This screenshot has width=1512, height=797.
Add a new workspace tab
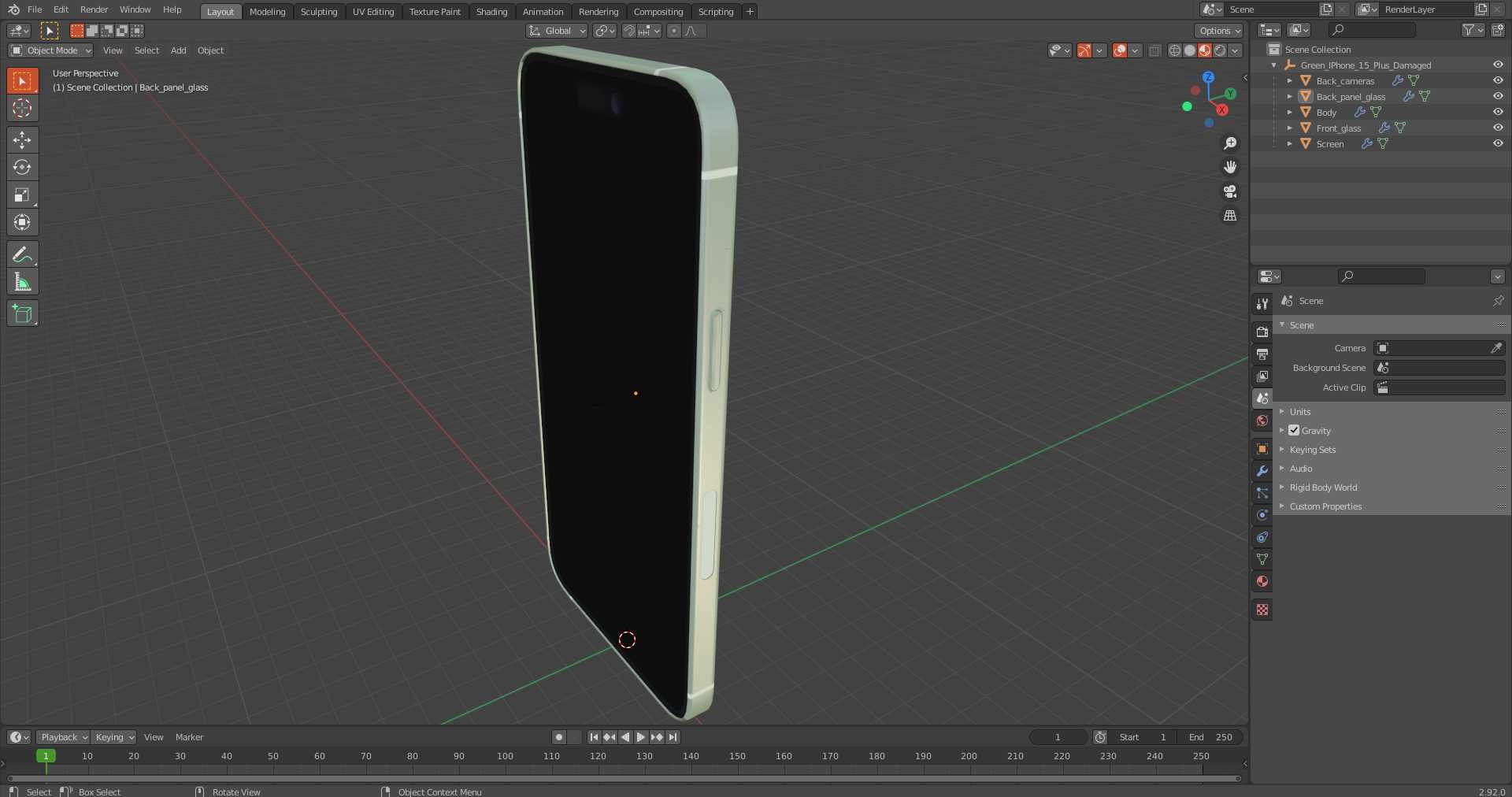(750, 12)
